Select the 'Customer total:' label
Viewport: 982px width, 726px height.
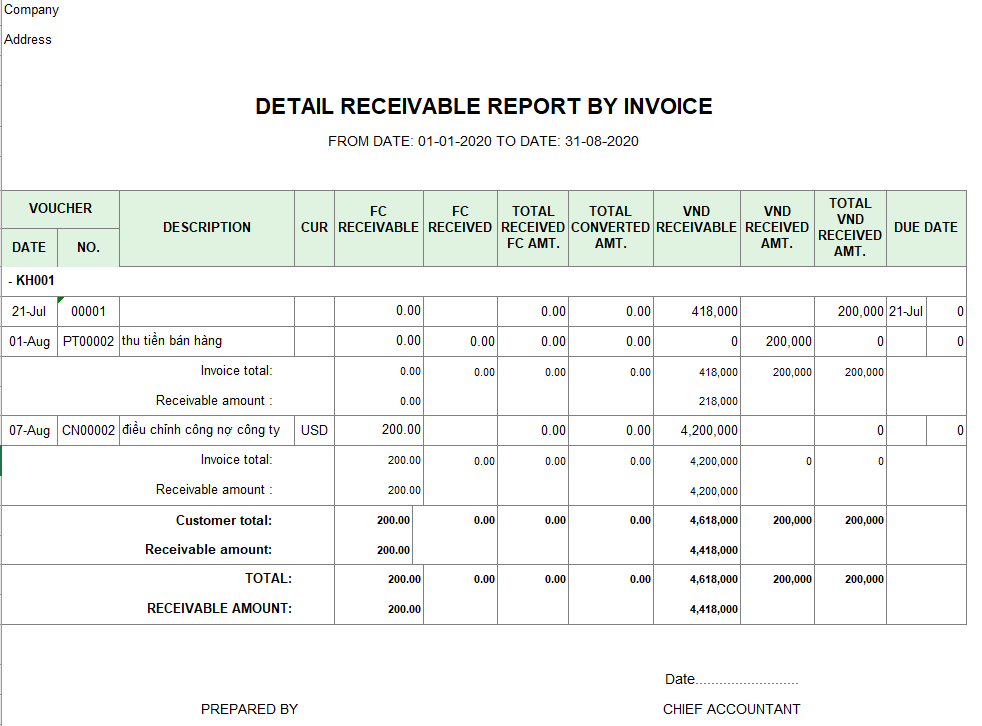pyautogui.click(x=224, y=520)
